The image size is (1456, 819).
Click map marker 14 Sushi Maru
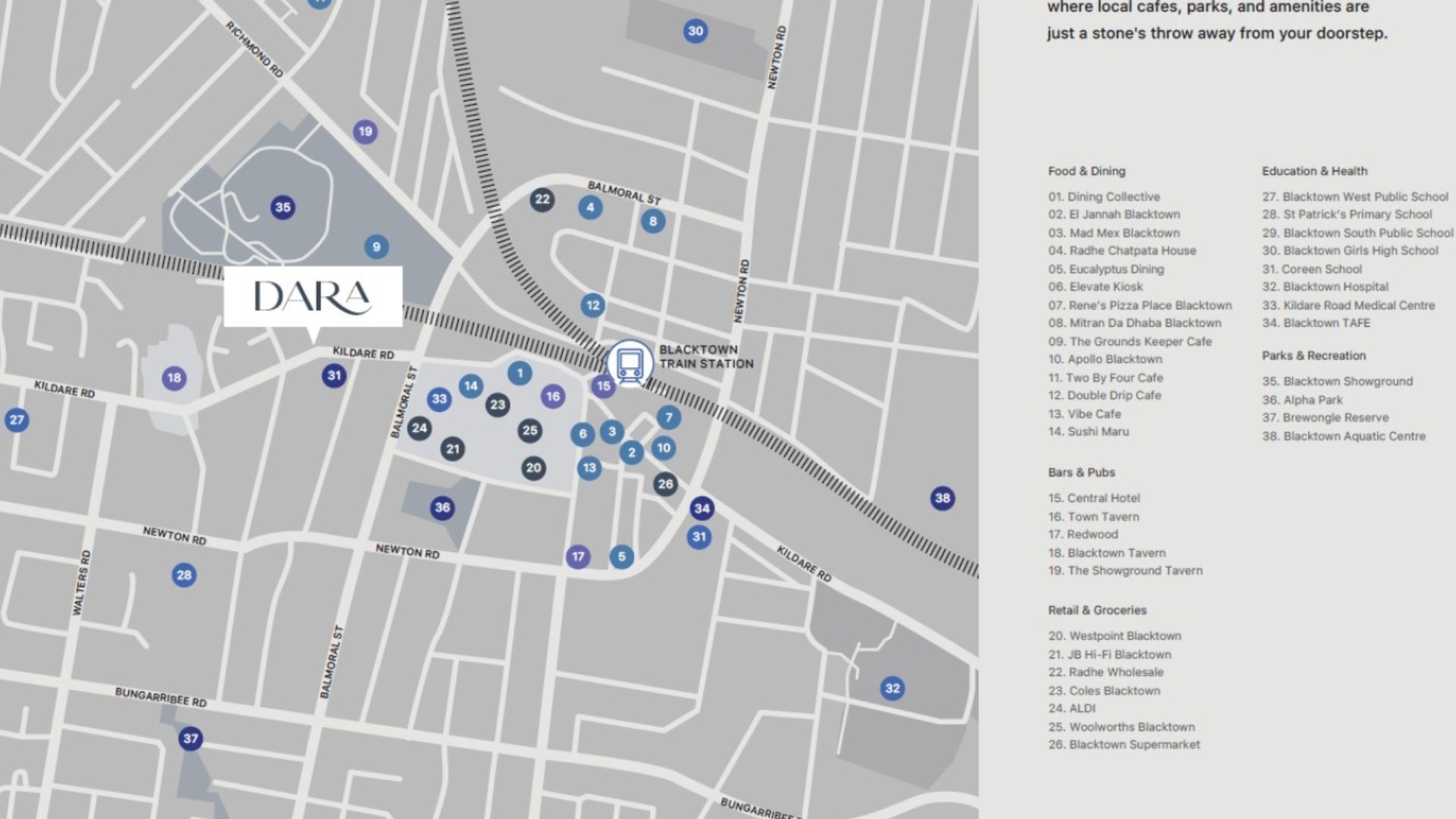(x=471, y=386)
